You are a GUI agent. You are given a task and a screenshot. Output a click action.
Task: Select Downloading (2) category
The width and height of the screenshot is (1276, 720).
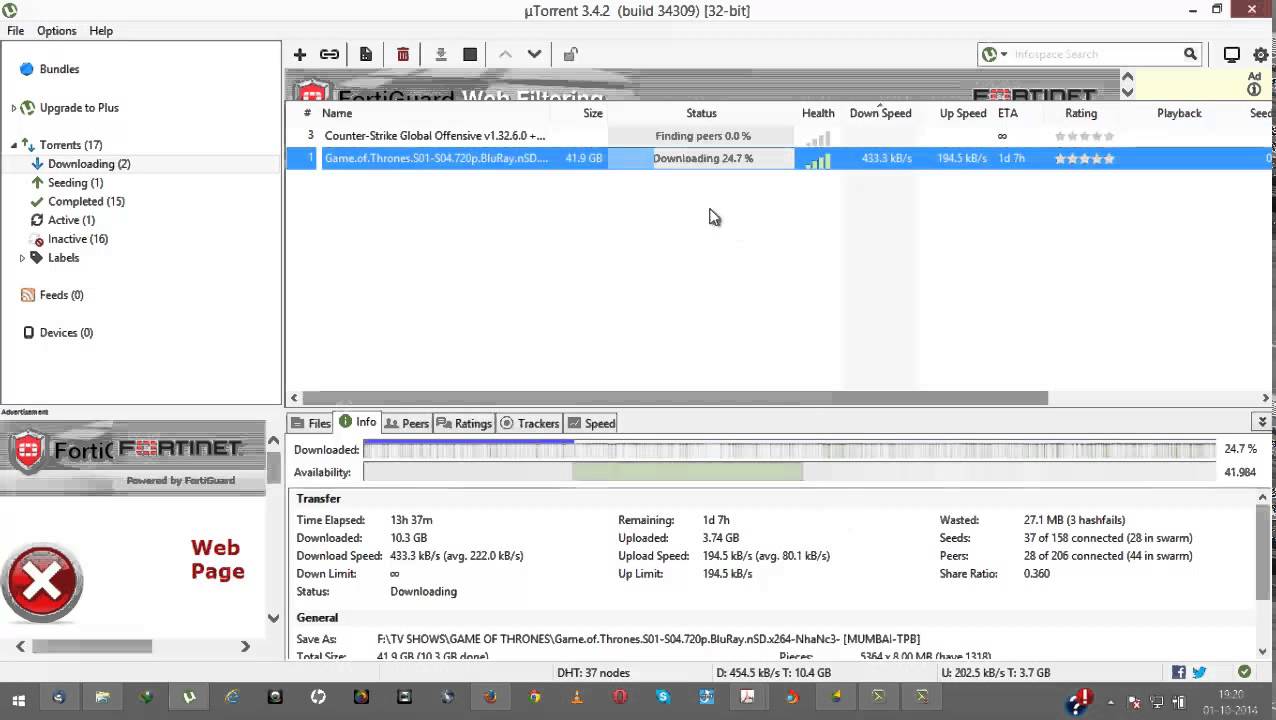(x=89, y=164)
